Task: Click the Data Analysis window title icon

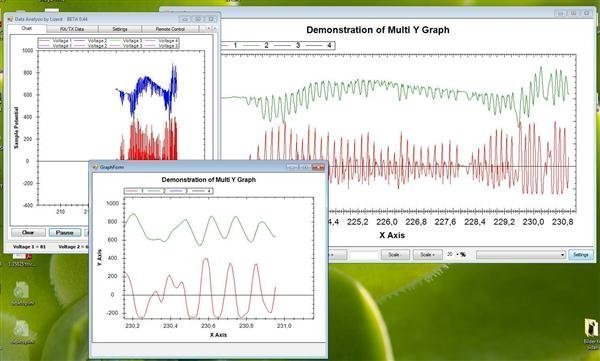Action: (x=10, y=19)
